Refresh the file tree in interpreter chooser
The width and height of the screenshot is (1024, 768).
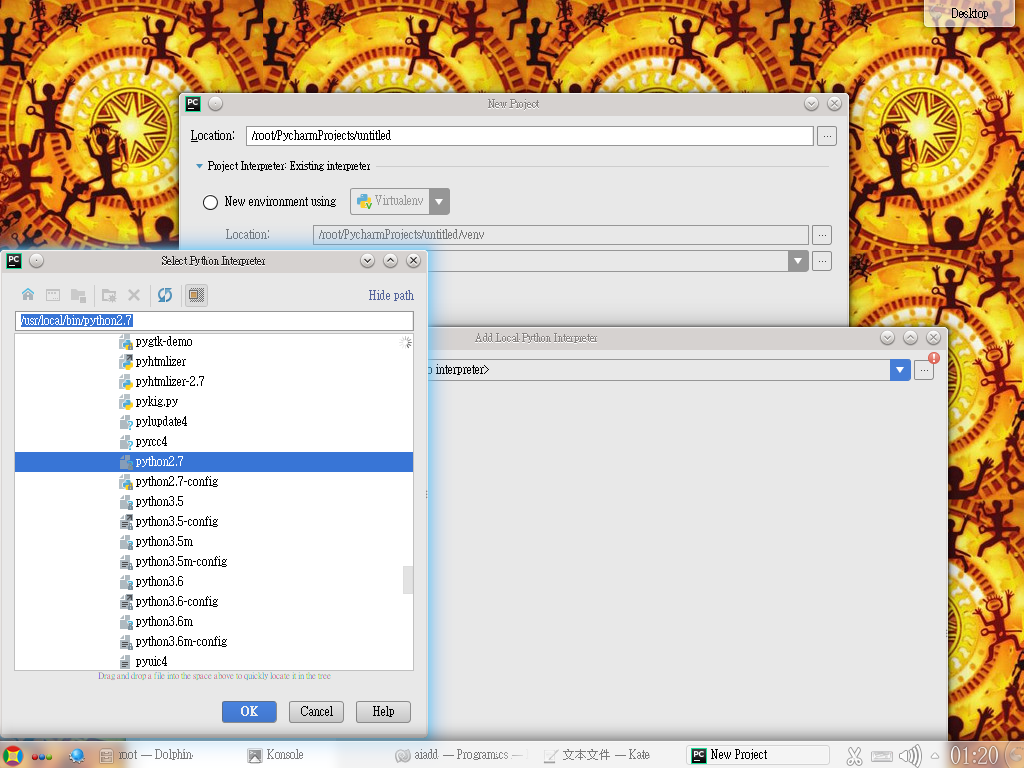[165, 295]
